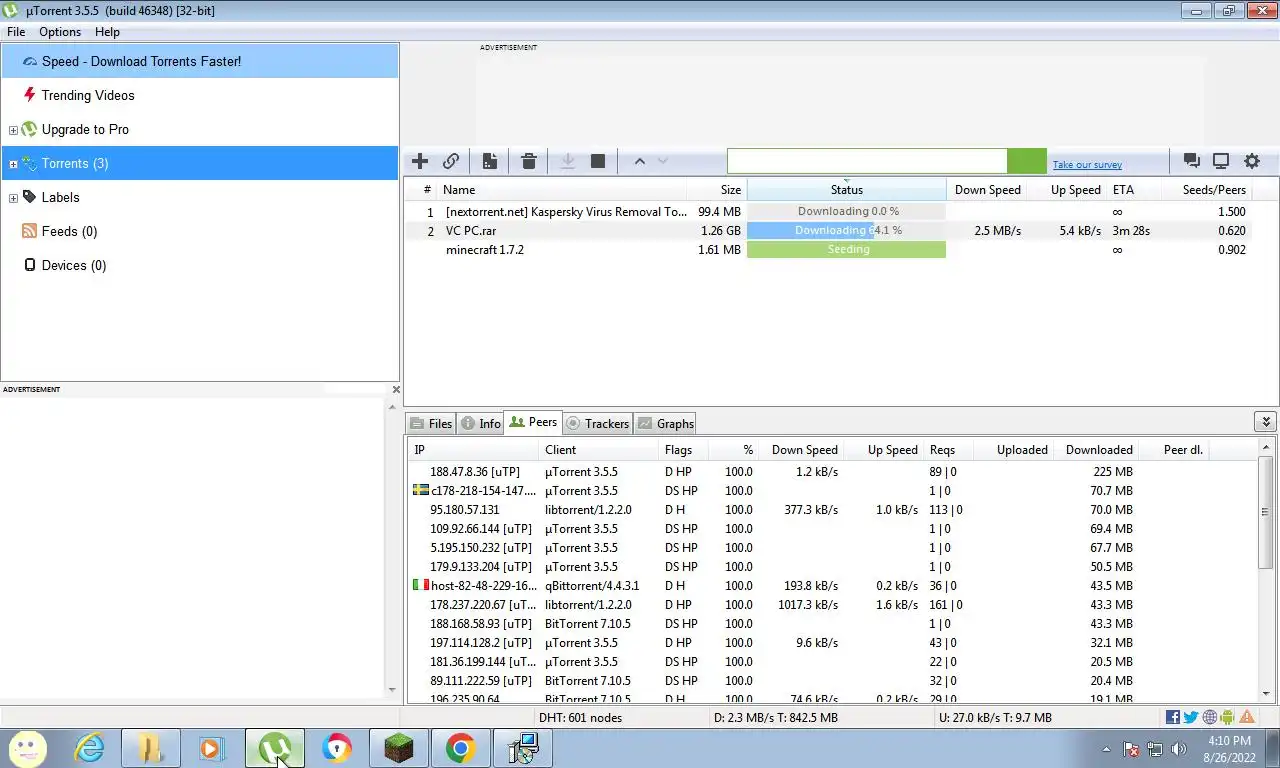Open the Help menu
Viewport: 1280px width, 768px height.
coord(107,32)
